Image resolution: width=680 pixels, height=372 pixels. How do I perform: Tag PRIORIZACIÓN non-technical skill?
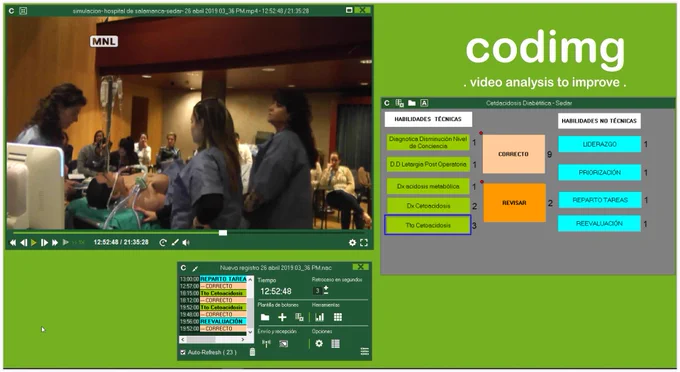click(599, 173)
